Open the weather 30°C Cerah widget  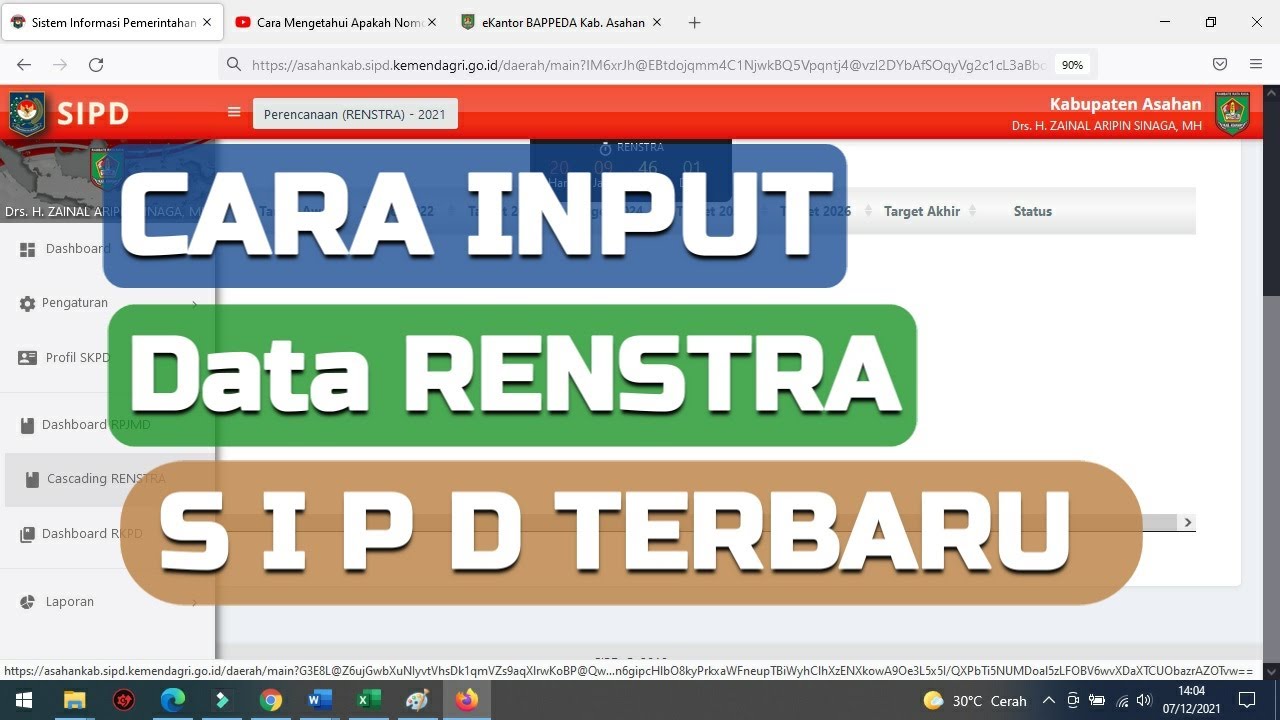pos(975,700)
